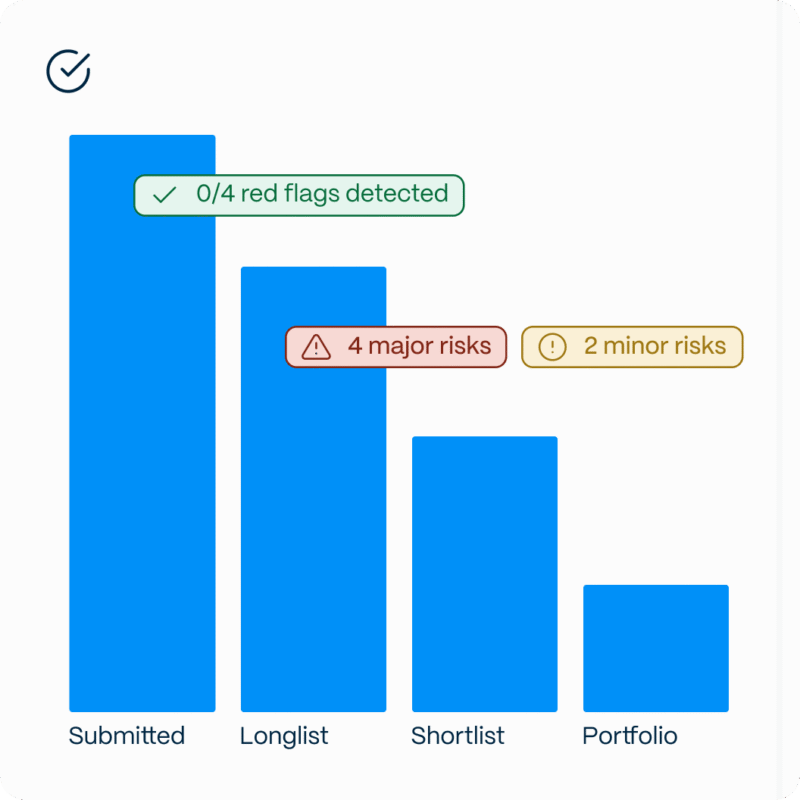Select the Shortlist axis label

[458, 736]
